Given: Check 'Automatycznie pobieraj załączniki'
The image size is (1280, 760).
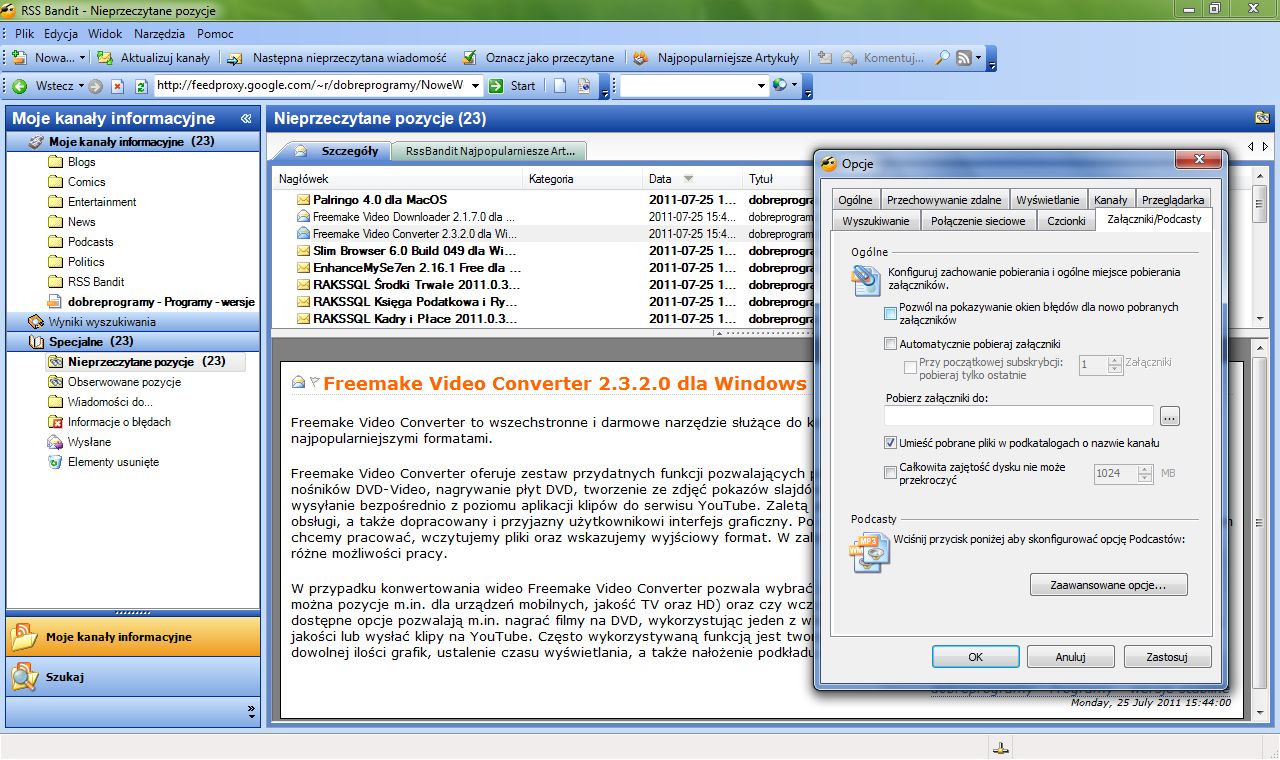Looking at the screenshot, I should [x=891, y=344].
